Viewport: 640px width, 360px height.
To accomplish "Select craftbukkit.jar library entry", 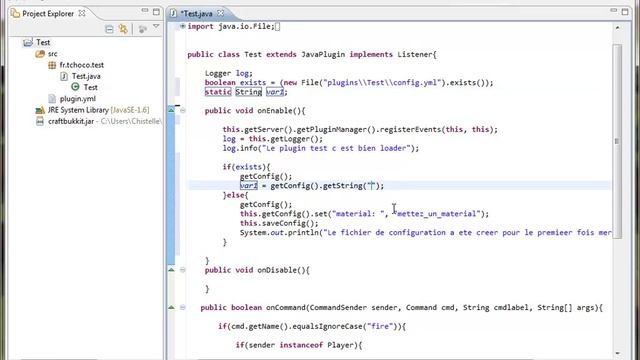I will coord(104,121).
